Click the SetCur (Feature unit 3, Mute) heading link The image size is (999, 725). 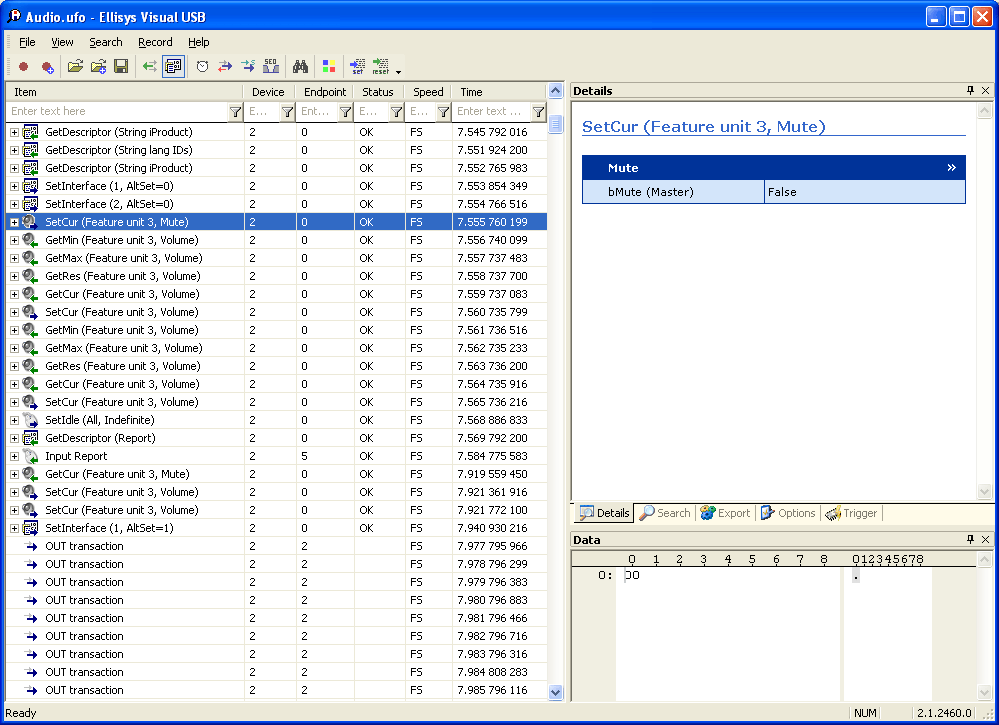tap(704, 127)
